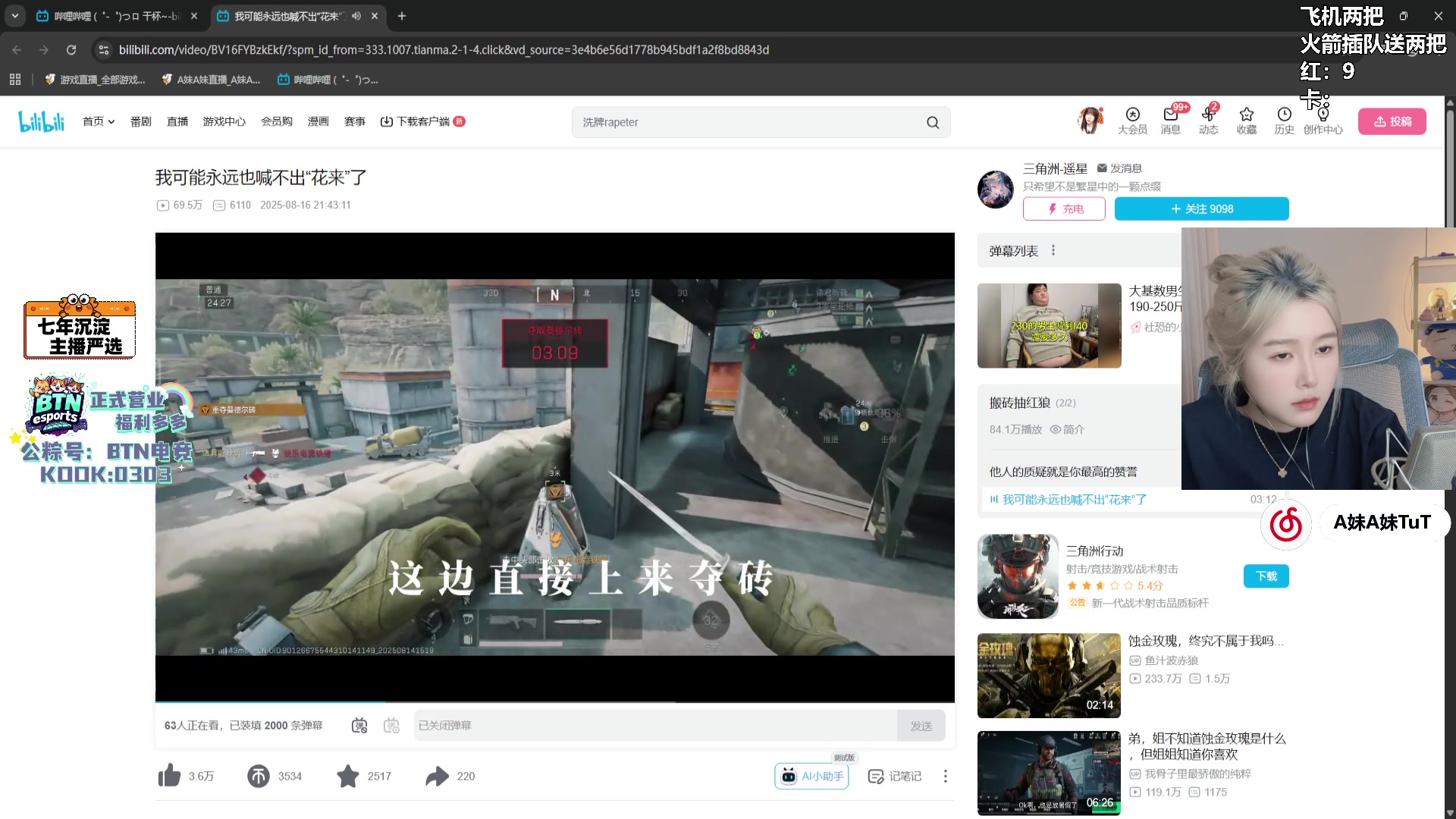The height and width of the screenshot is (819, 1456).
Task: Open the 历史 history clock icon
Action: [1284, 121]
